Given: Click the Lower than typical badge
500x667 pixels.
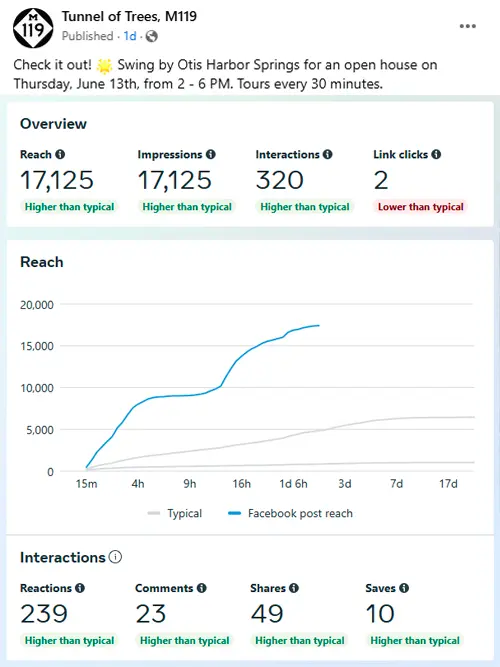Looking at the screenshot, I should point(420,207).
